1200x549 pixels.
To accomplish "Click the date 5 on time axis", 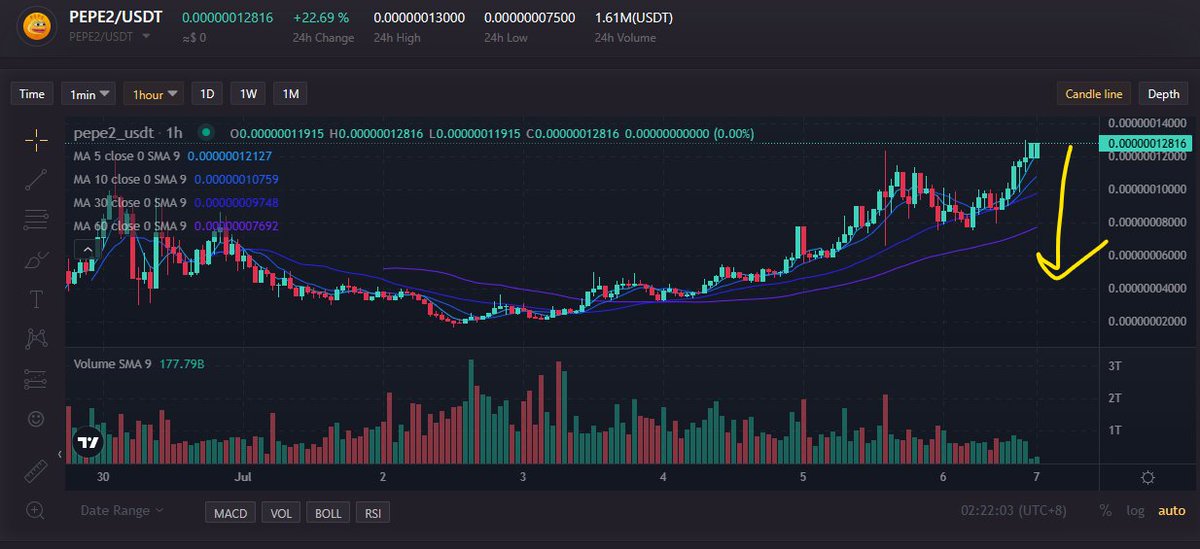I will pyautogui.click(x=803, y=477).
